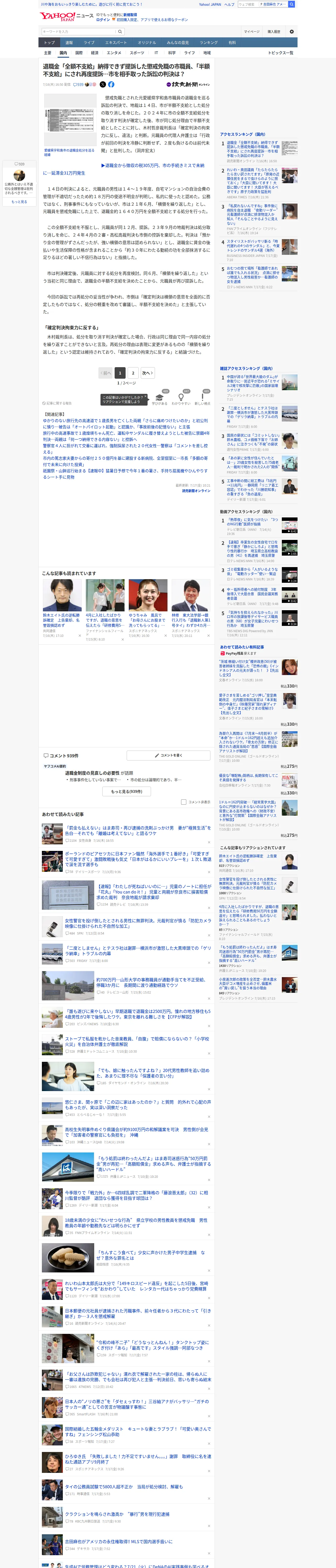This screenshot has width=336, height=1568.
Task: Click the Yahoo! JAPAN news logo
Action: (66, 17)
